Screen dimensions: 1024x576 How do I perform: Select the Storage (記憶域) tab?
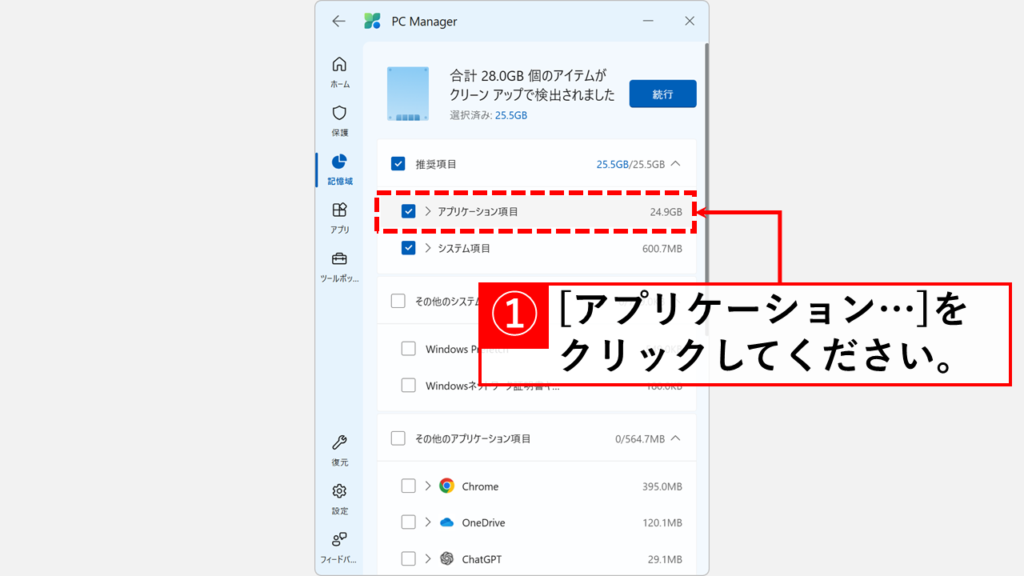(339, 168)
